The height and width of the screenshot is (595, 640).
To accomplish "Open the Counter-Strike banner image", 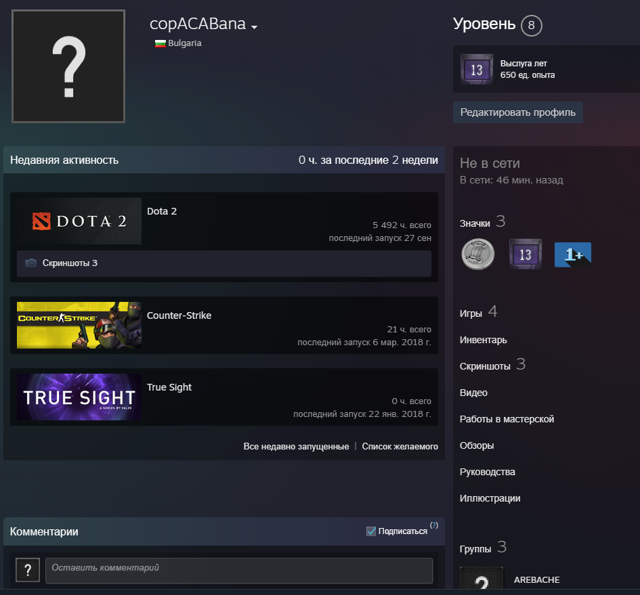I will pos(79,325).
